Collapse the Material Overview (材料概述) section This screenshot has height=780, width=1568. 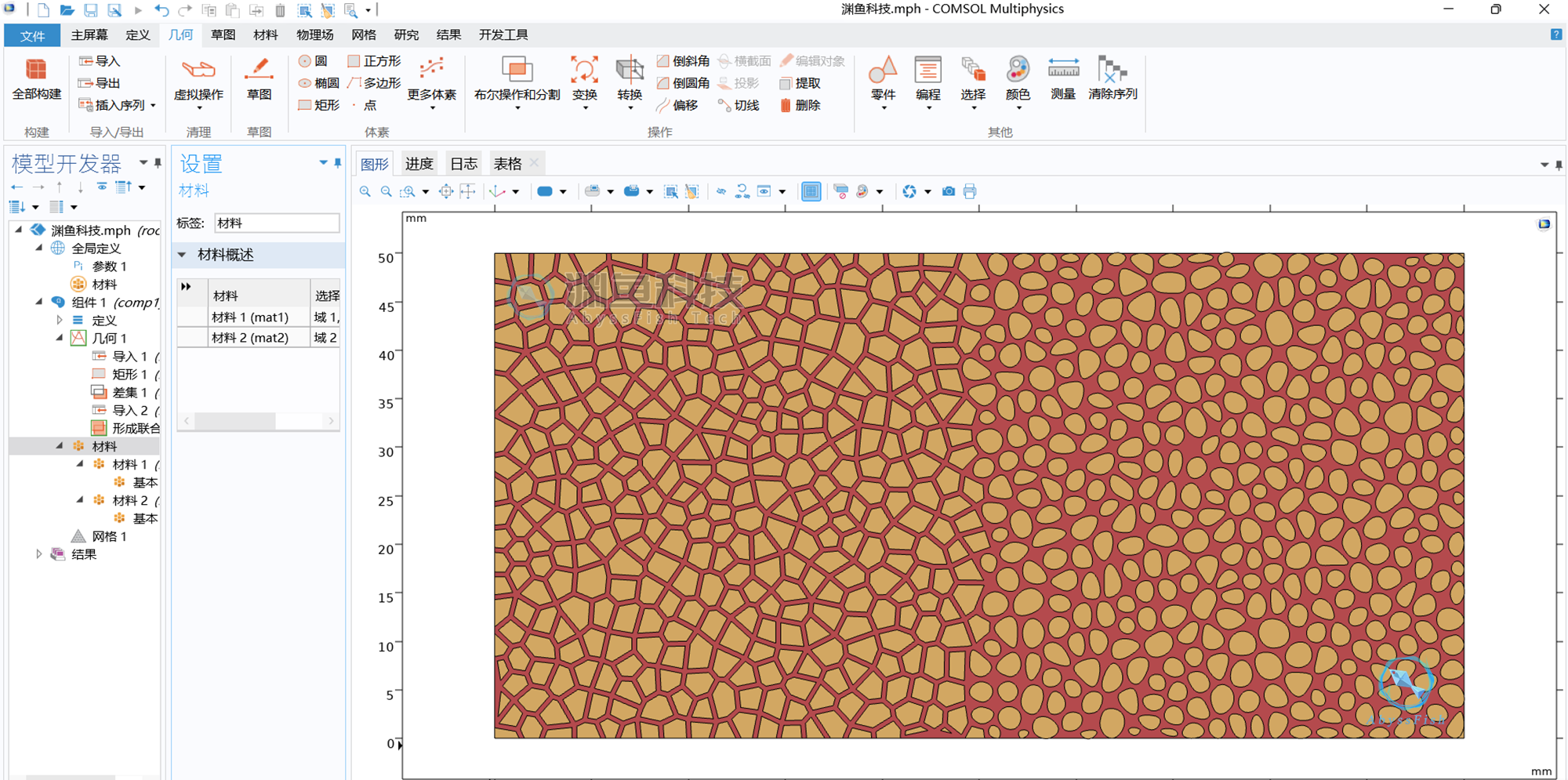pos(182,255)
